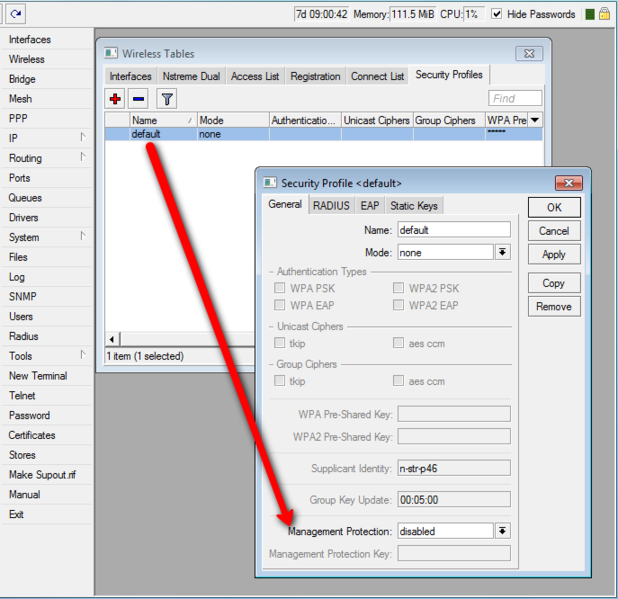Screen dimensions: 618x599
Task: Click the Wireless Tables window title icon
Action: pyautogui.click(x=111, y=53)
